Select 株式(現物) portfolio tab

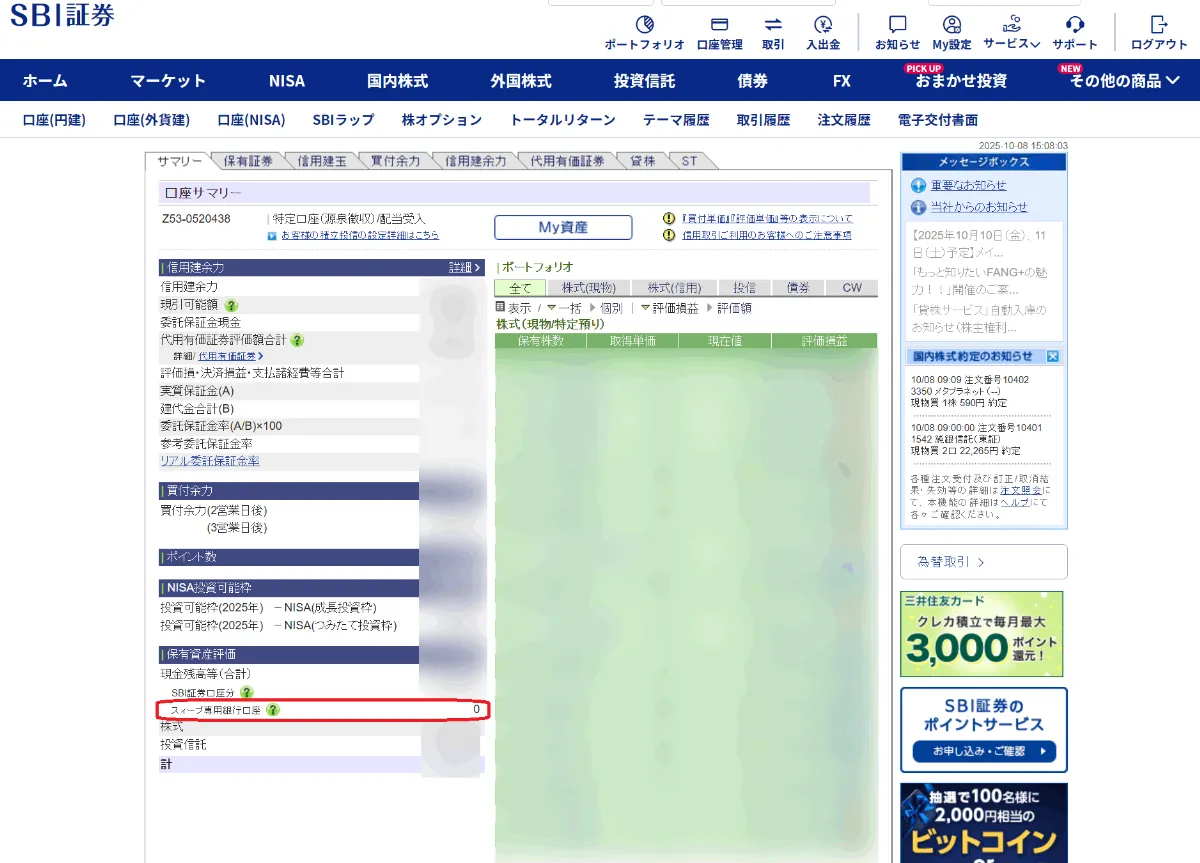point(589,288)
